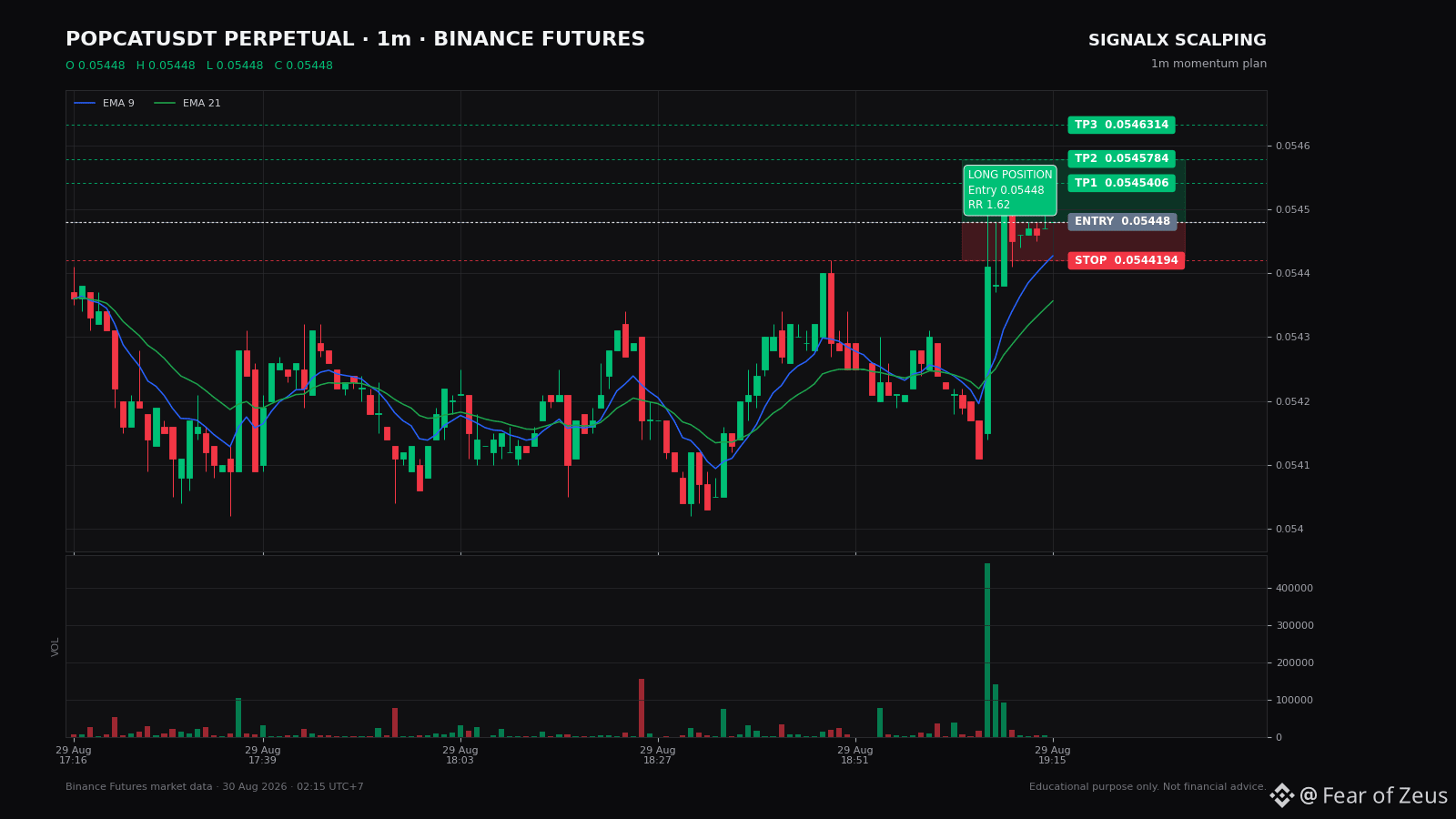Open the LONG POSITION info box
The image size is (1456, 819).
[1010, 190]
